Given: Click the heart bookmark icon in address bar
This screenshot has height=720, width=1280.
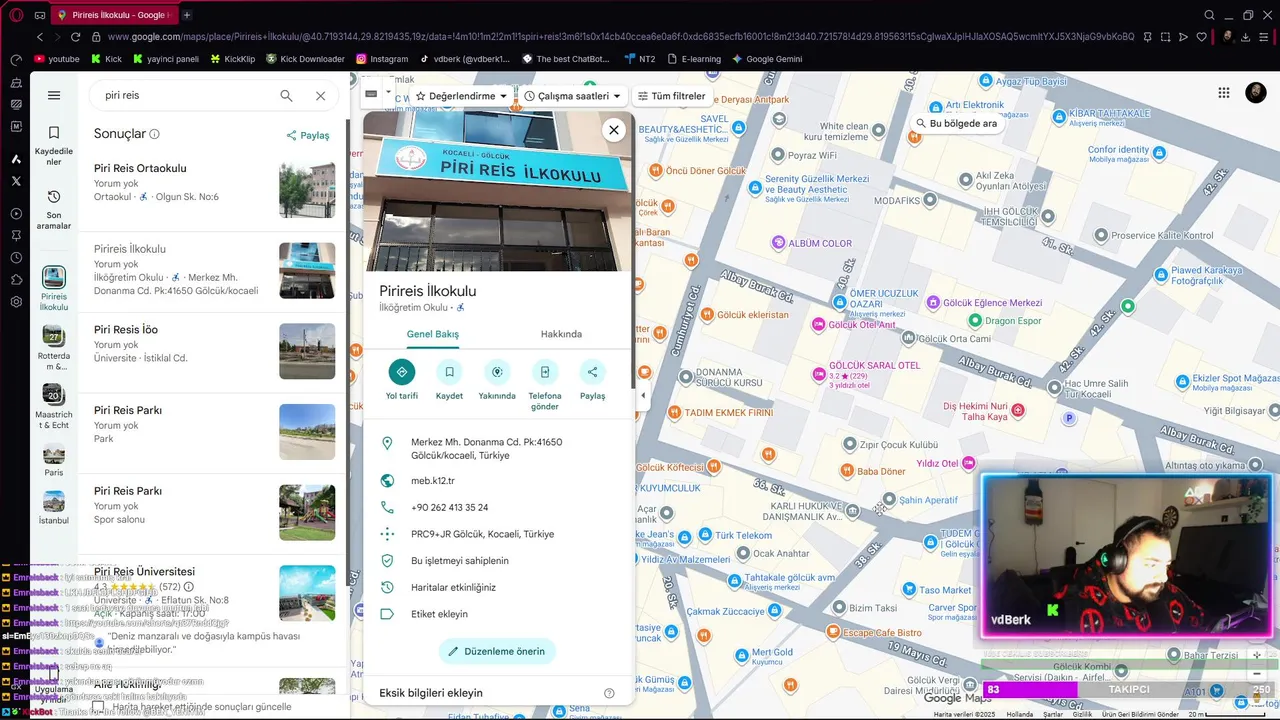Looking at the screenshot, I should pos(1202,37).
